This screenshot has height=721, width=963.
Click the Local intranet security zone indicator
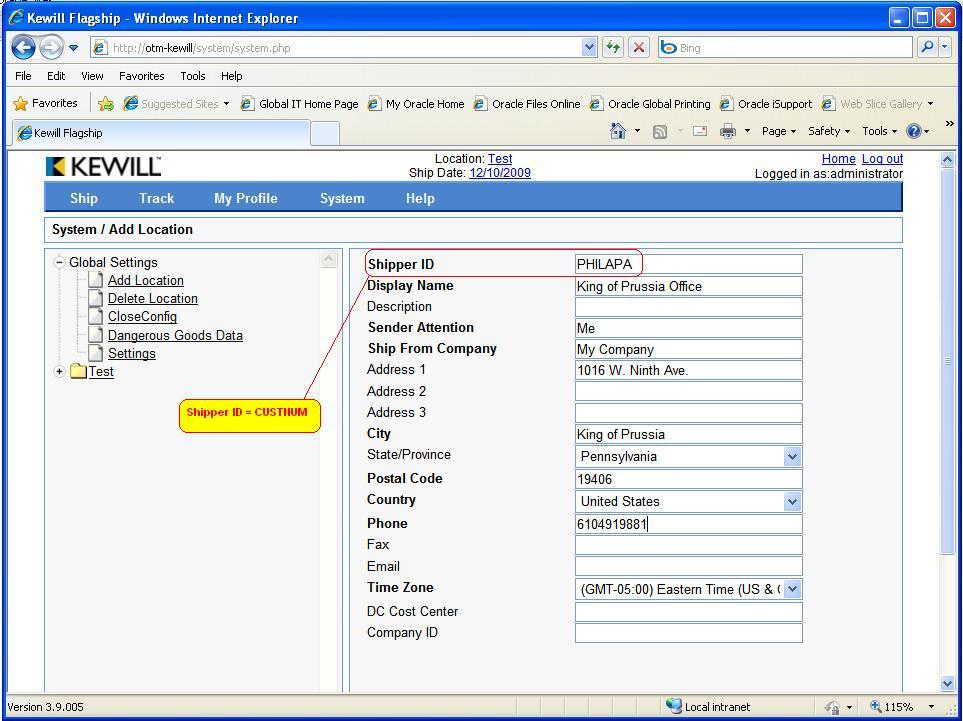pyautogui.click(x=708, y=707)
